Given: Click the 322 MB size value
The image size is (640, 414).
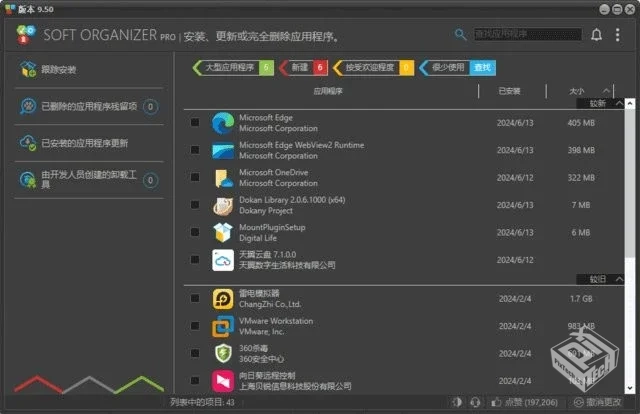Looking at the screenshot, I should pyautogui.click(x=581, y=178).
